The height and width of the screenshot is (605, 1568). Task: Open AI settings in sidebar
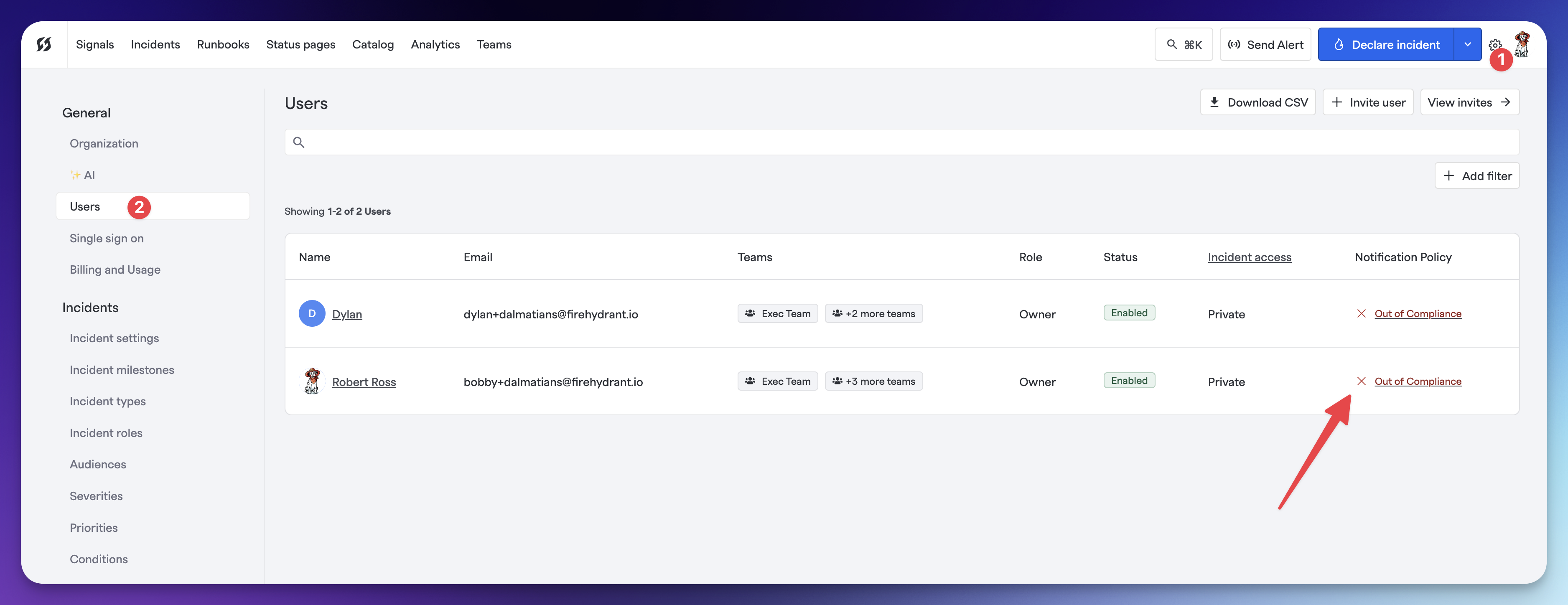point(83,175)
